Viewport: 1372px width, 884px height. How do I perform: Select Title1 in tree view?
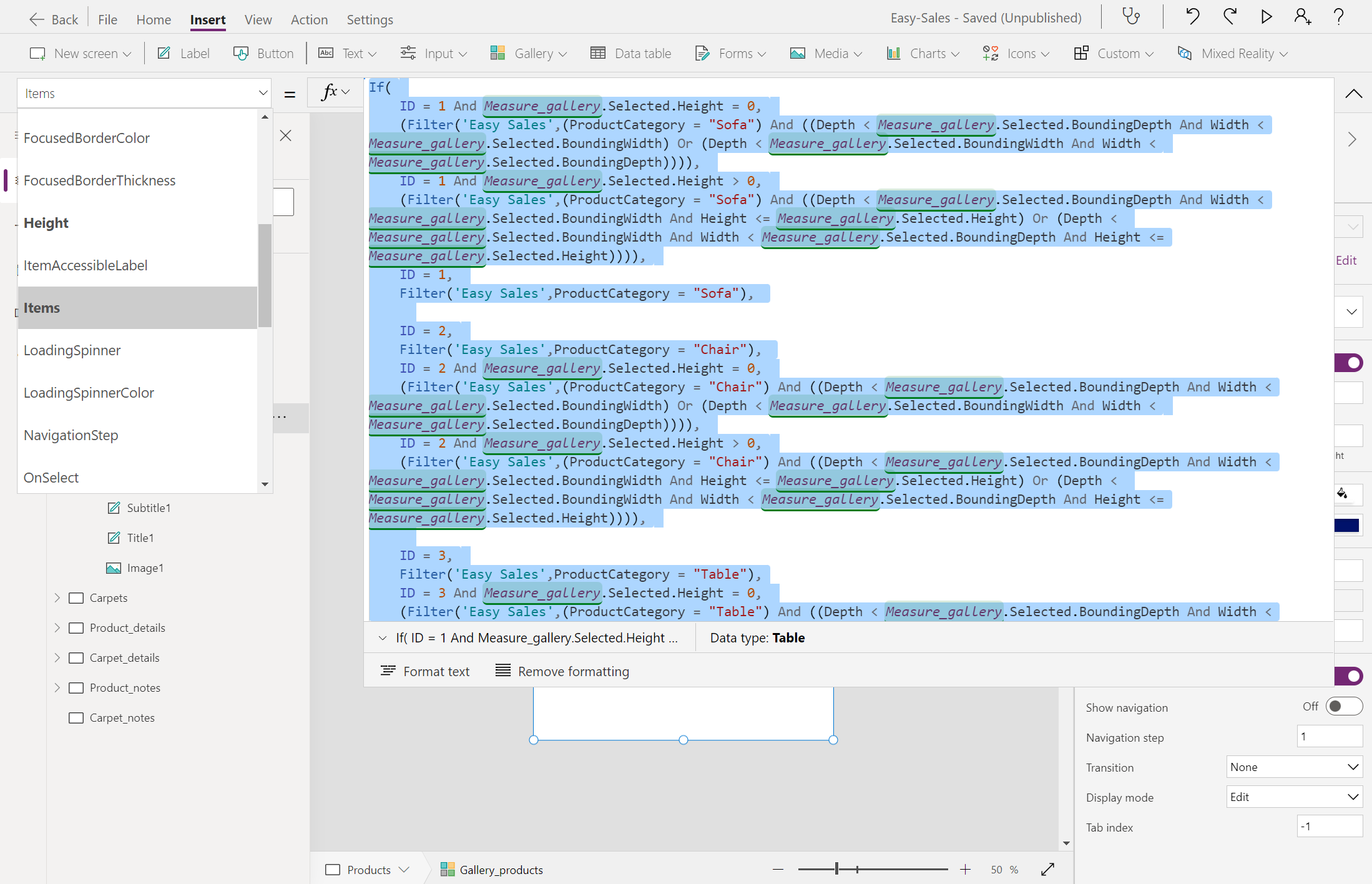[140, 538]
